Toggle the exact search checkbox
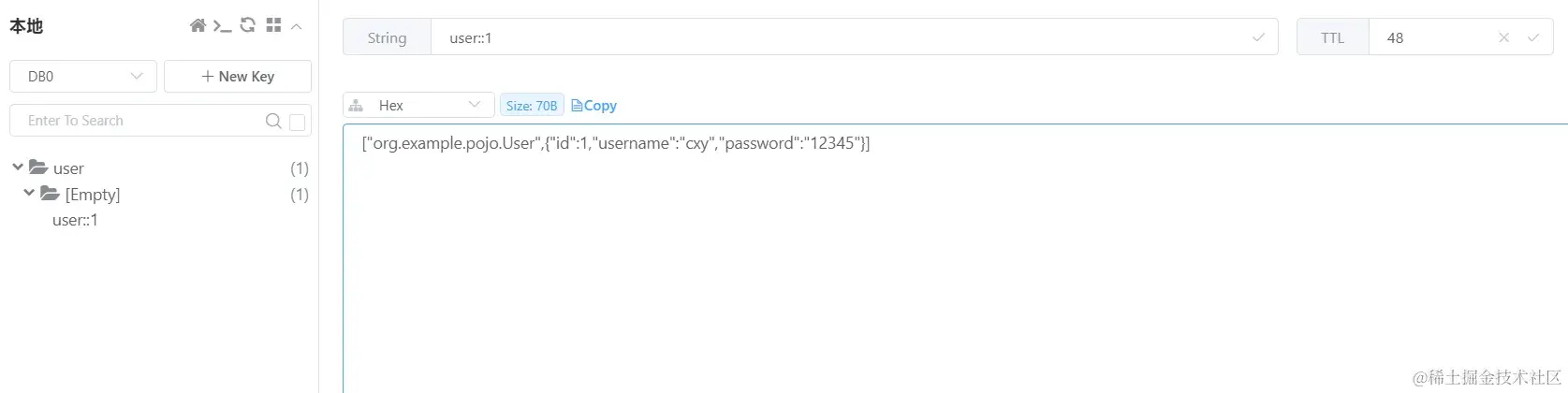This screenshot has height=393, width=1568. click(x=298, y=122)
